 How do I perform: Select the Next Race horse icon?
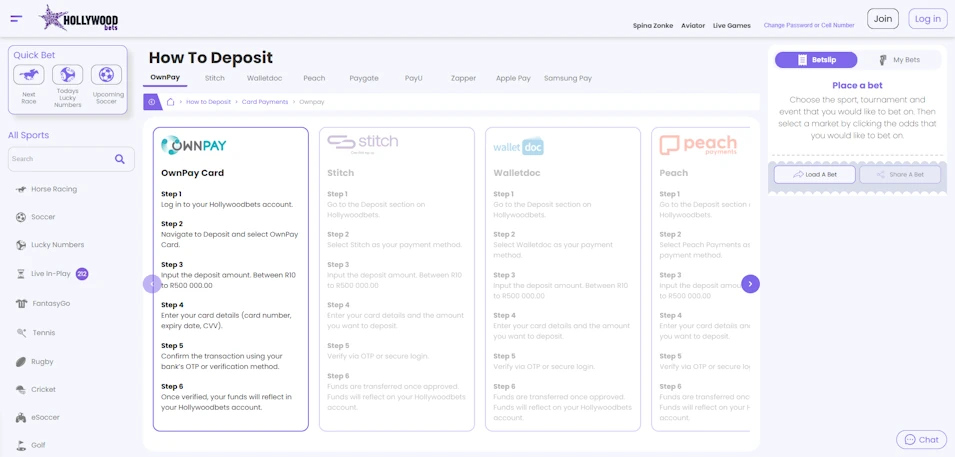tap(29, 74)
